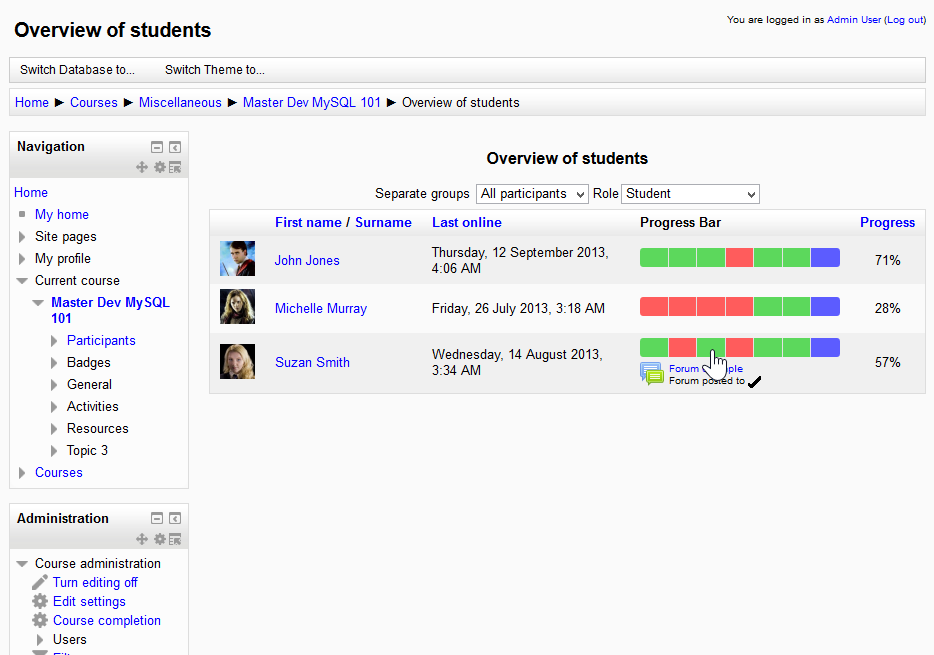Collapse the Master Dev MySQL 101 node

click(x=37, y=302)
